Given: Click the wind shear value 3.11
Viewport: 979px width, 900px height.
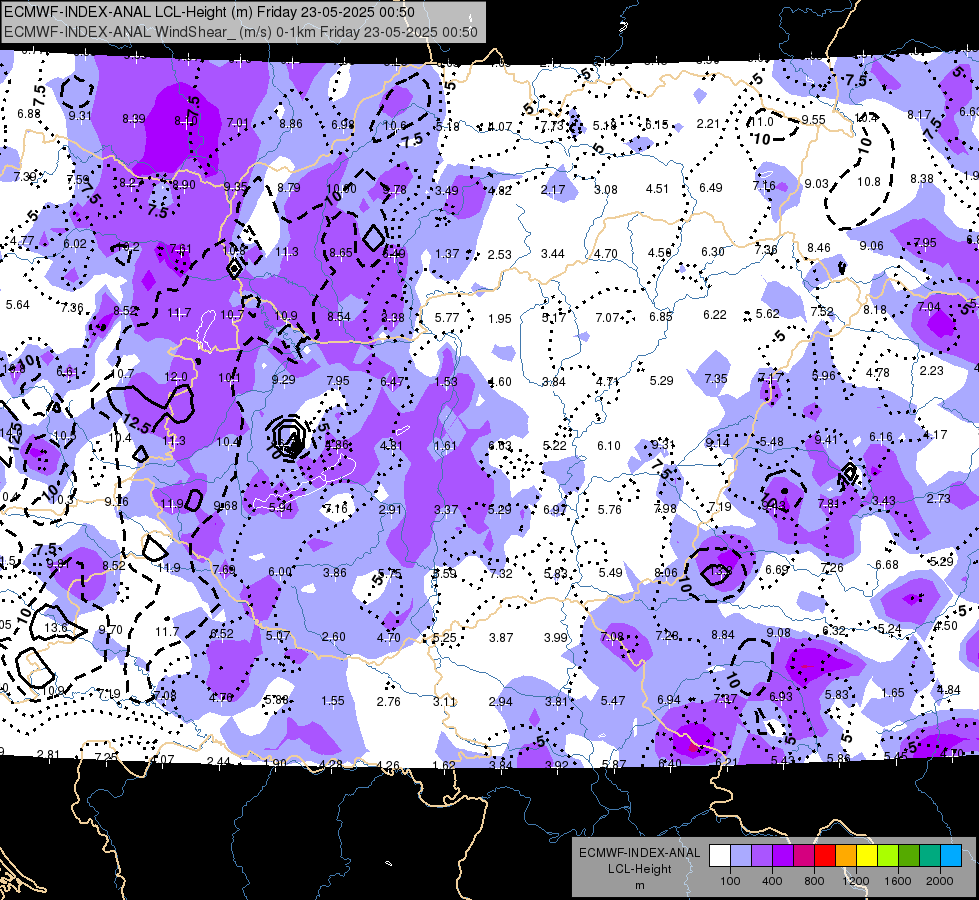Looking at the screenshot, I should [x=445, y=701].
